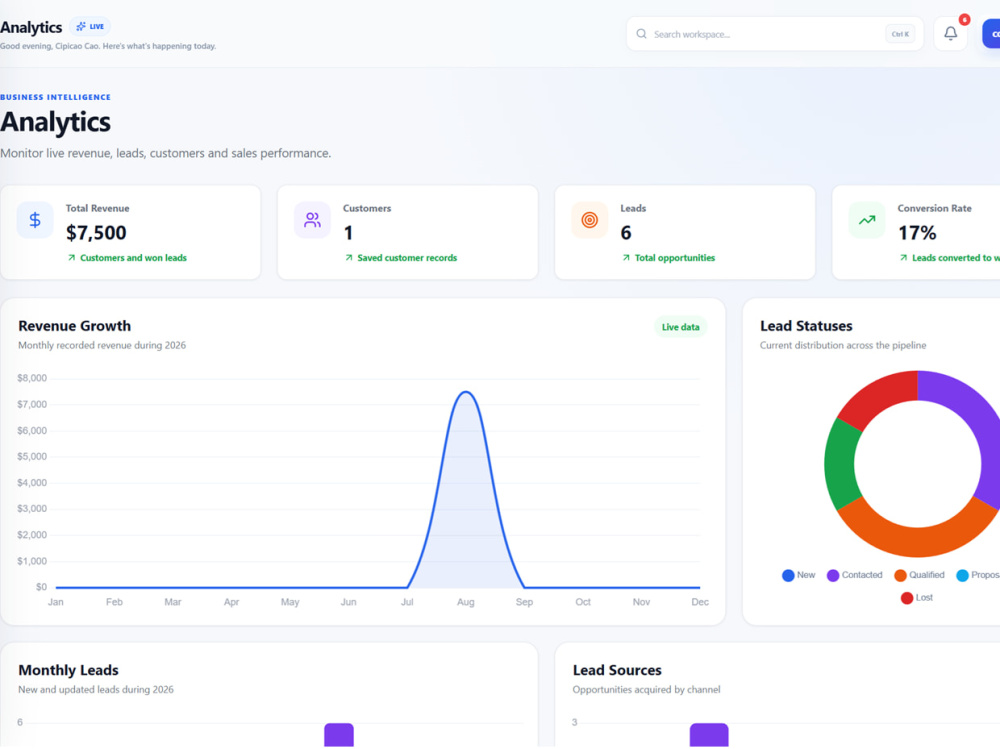Click the arrow beside Customers and won leads

71,258
